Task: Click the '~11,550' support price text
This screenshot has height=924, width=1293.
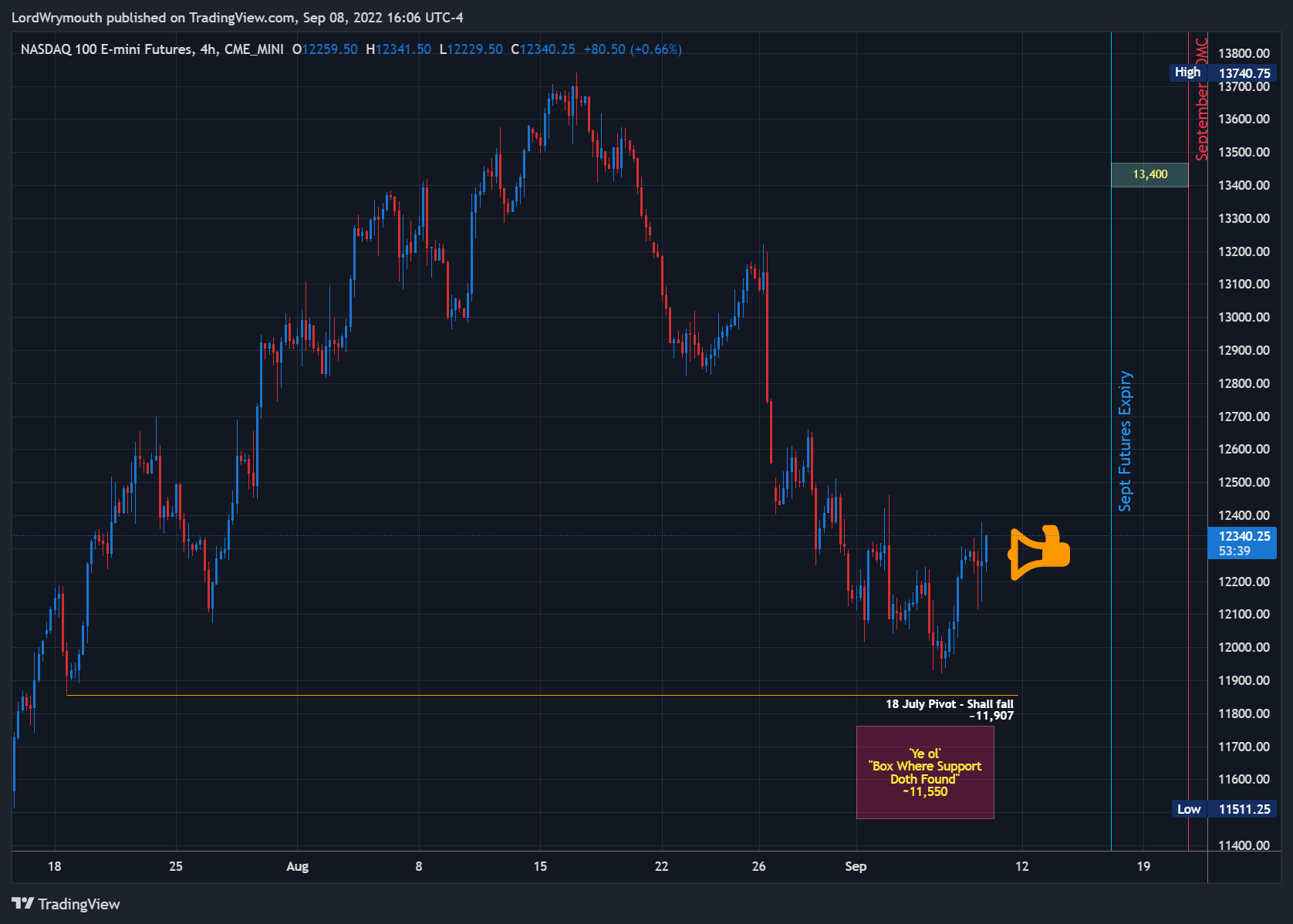Action: pyautogui.click(x=925, y=792)
